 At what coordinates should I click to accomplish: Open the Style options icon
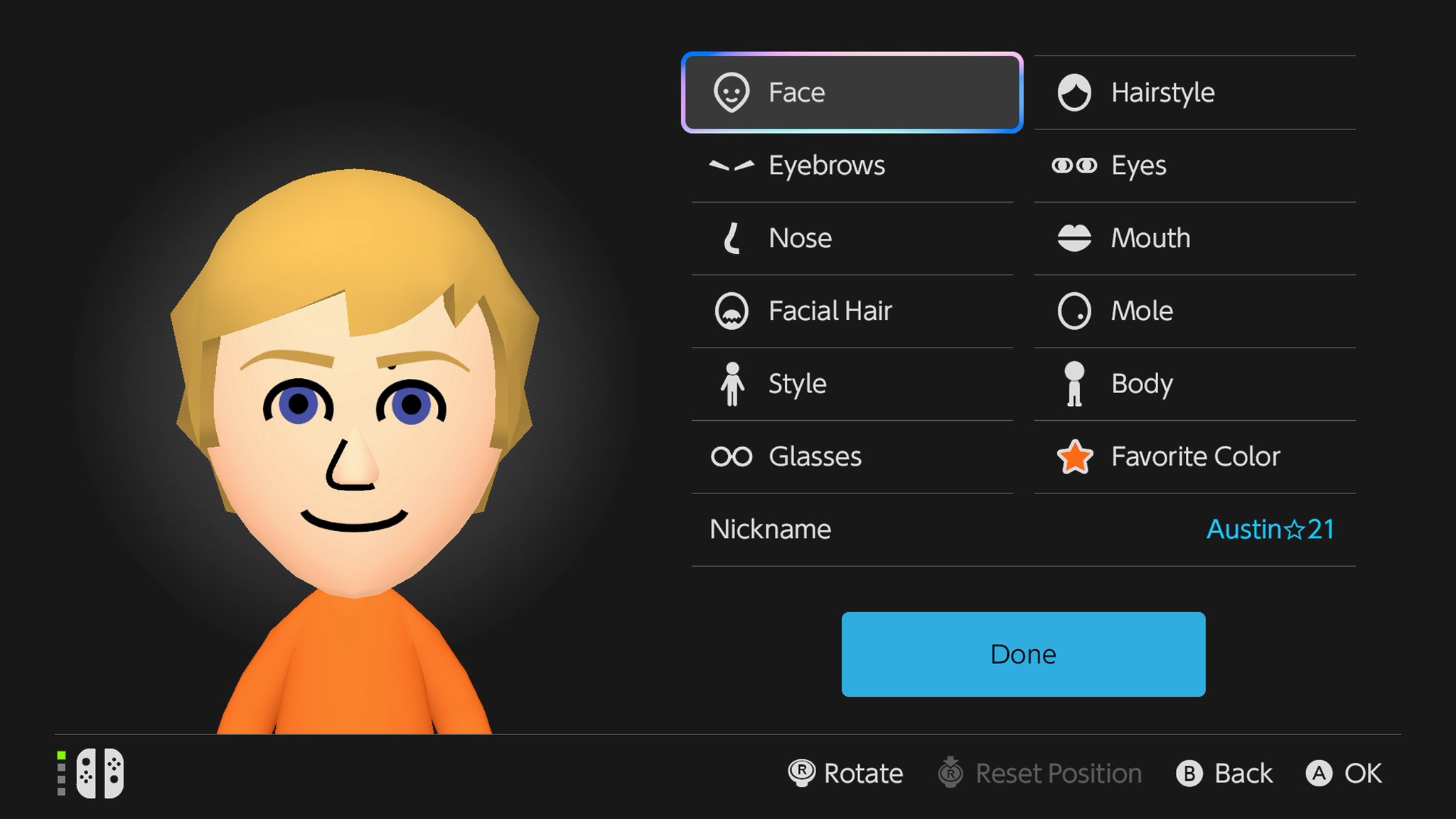[x=734, y=383]
